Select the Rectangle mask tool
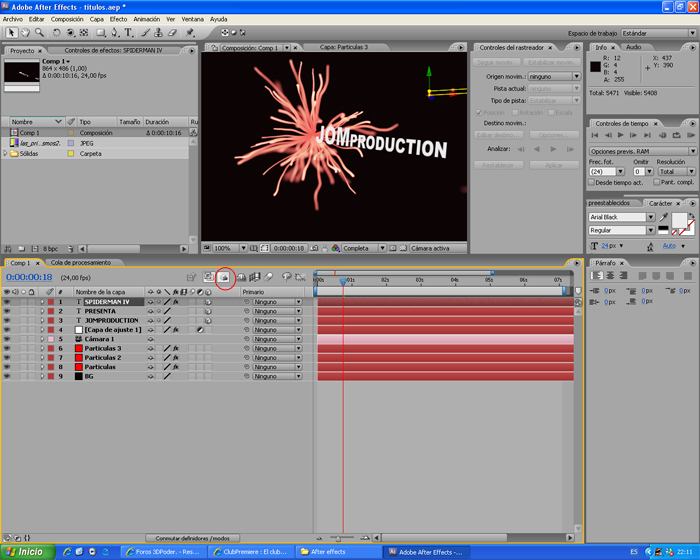The height and width of the screenshot is (560, 700). pos(101,33)
